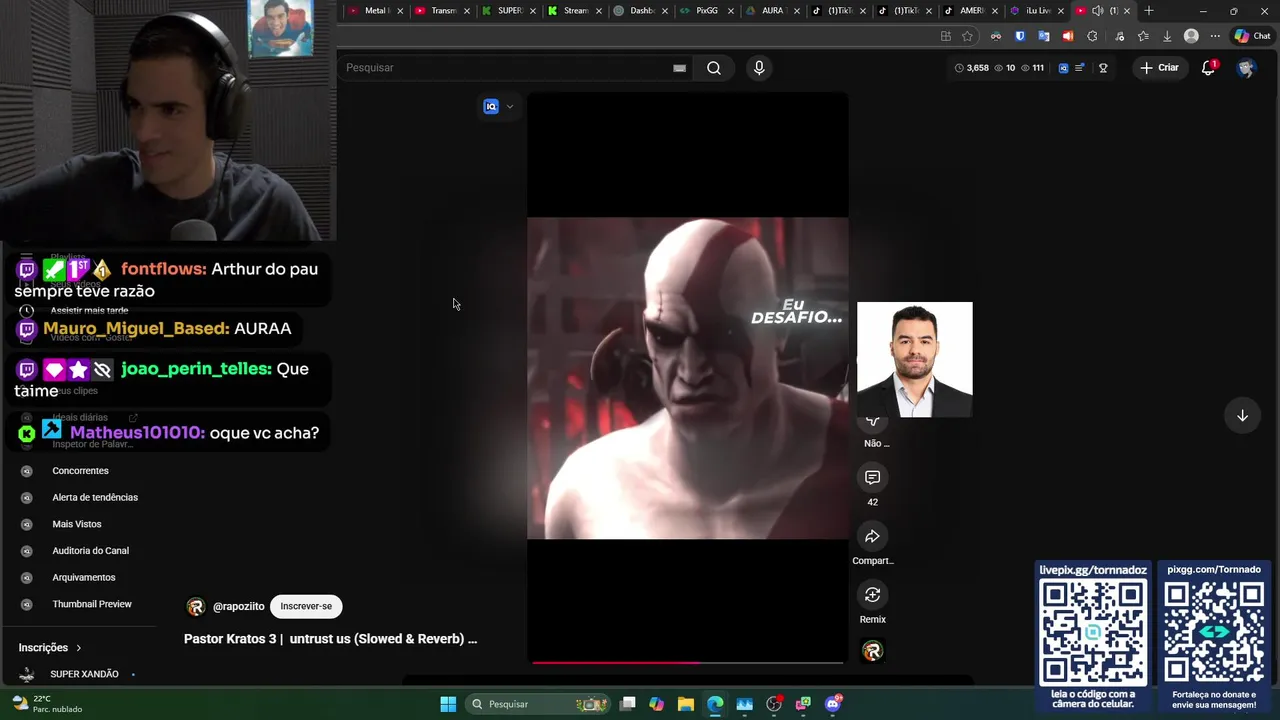Open the account avatar menu in YouTube

point(1245,68)
